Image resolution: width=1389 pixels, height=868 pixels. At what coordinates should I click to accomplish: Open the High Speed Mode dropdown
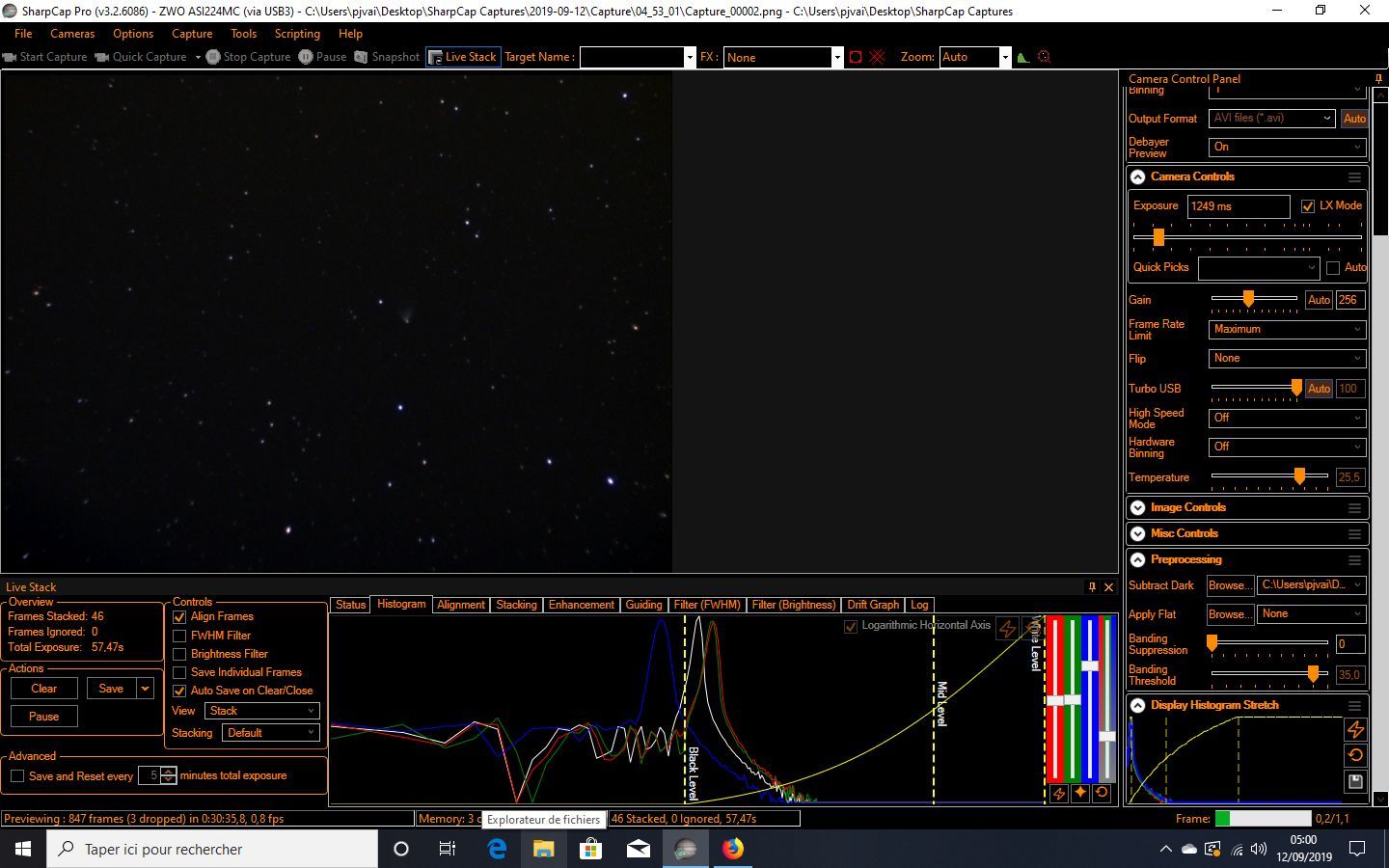[1287, 418]
